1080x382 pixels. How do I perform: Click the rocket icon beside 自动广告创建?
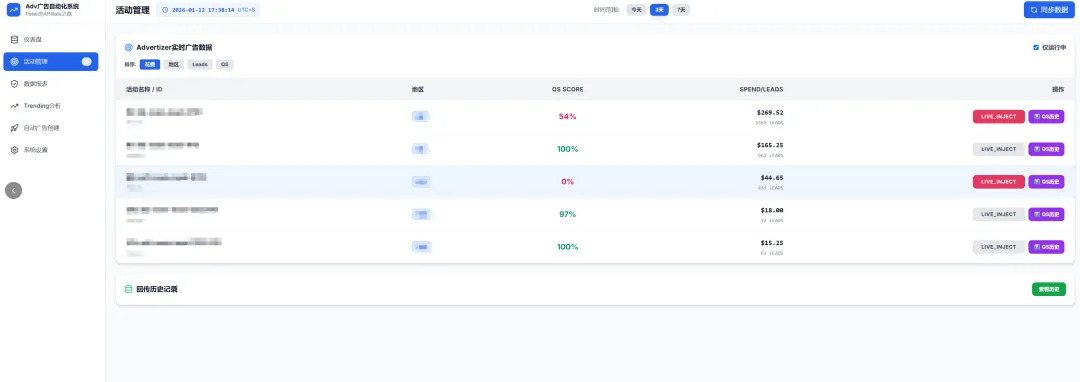click(14, 127)
